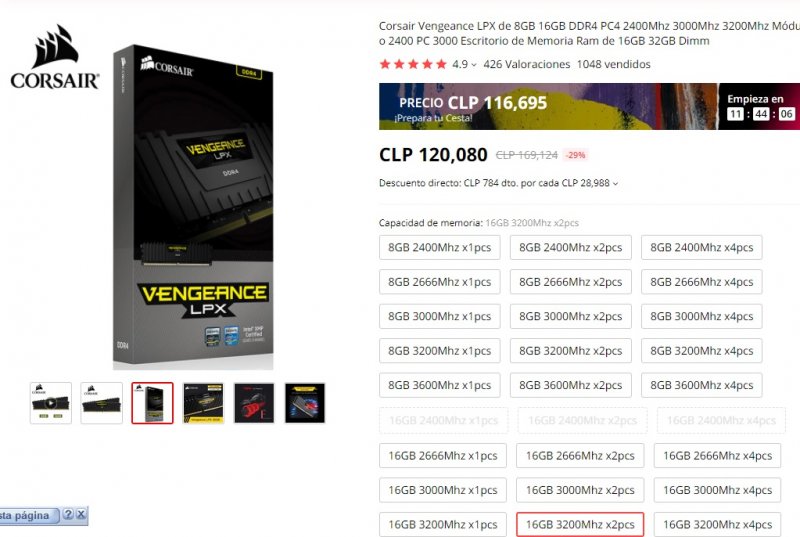Click the five-star rating icons
Screen dimensions: 800x537
pos(413,64)
